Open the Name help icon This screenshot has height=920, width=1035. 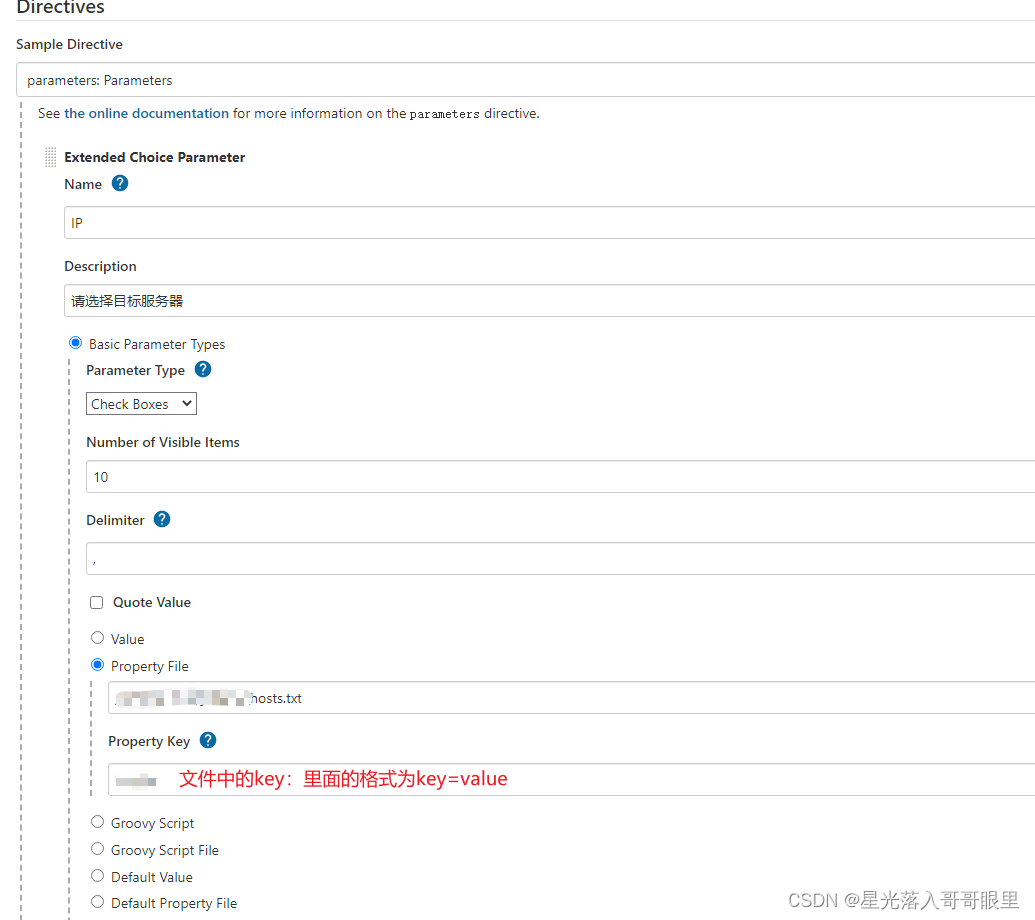tap(119, 183)
